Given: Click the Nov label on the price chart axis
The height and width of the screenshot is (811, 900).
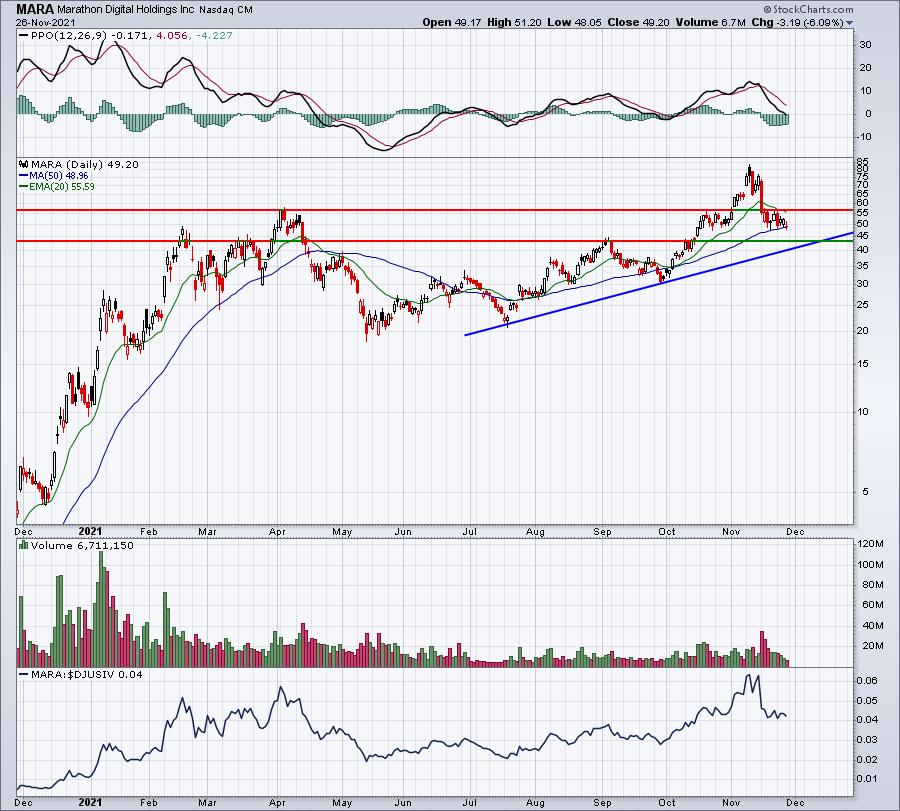Looking at the screenshot, I should [x=731, y=531].
